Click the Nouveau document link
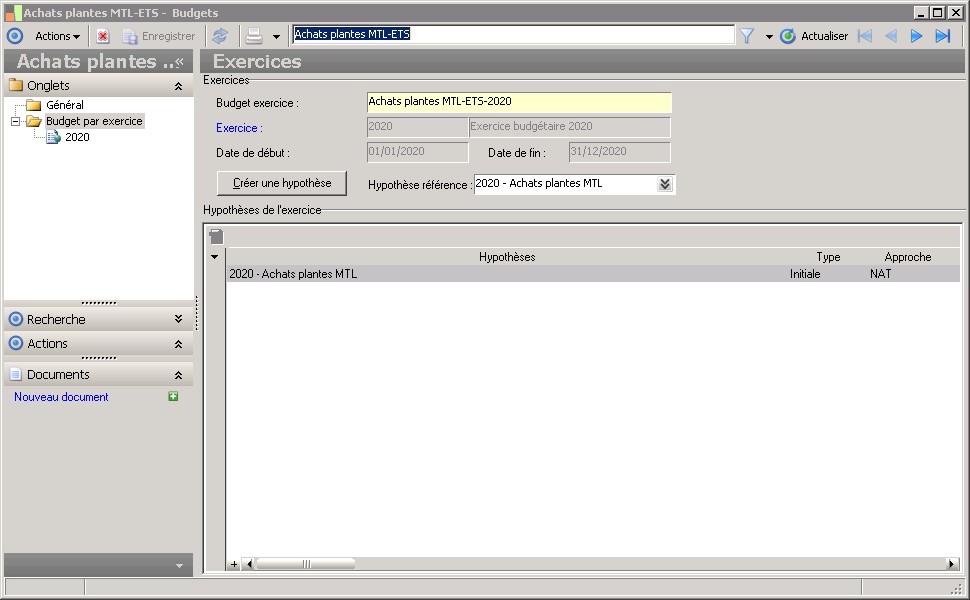The height and width of the screenshot is (600, 970). pyautogui.click(x=61, y=397)
